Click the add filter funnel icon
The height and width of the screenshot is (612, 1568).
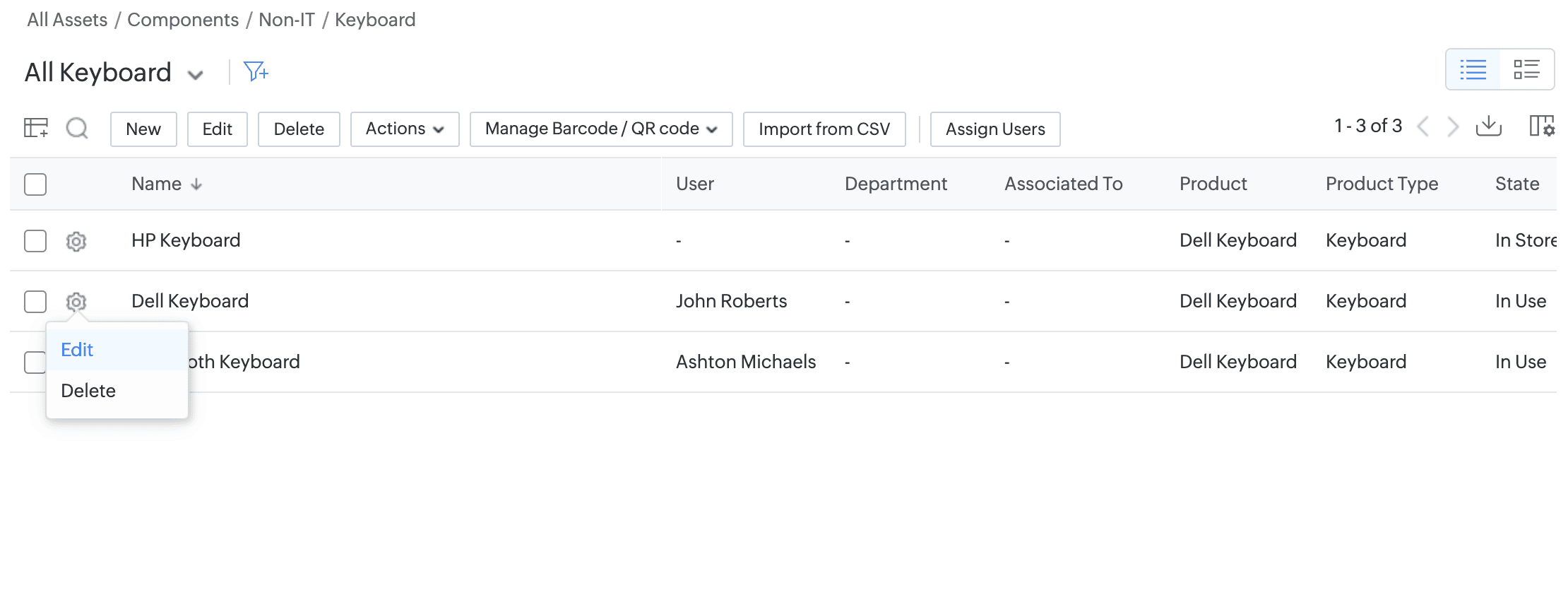(x=255, y=71)
